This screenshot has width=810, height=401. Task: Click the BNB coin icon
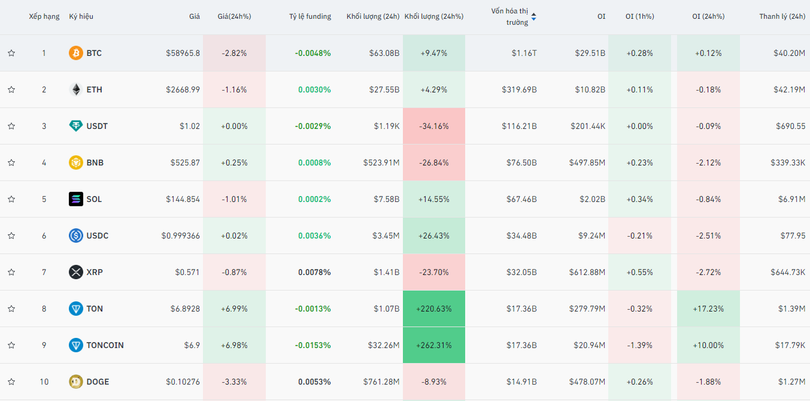(x=76, y=163)
